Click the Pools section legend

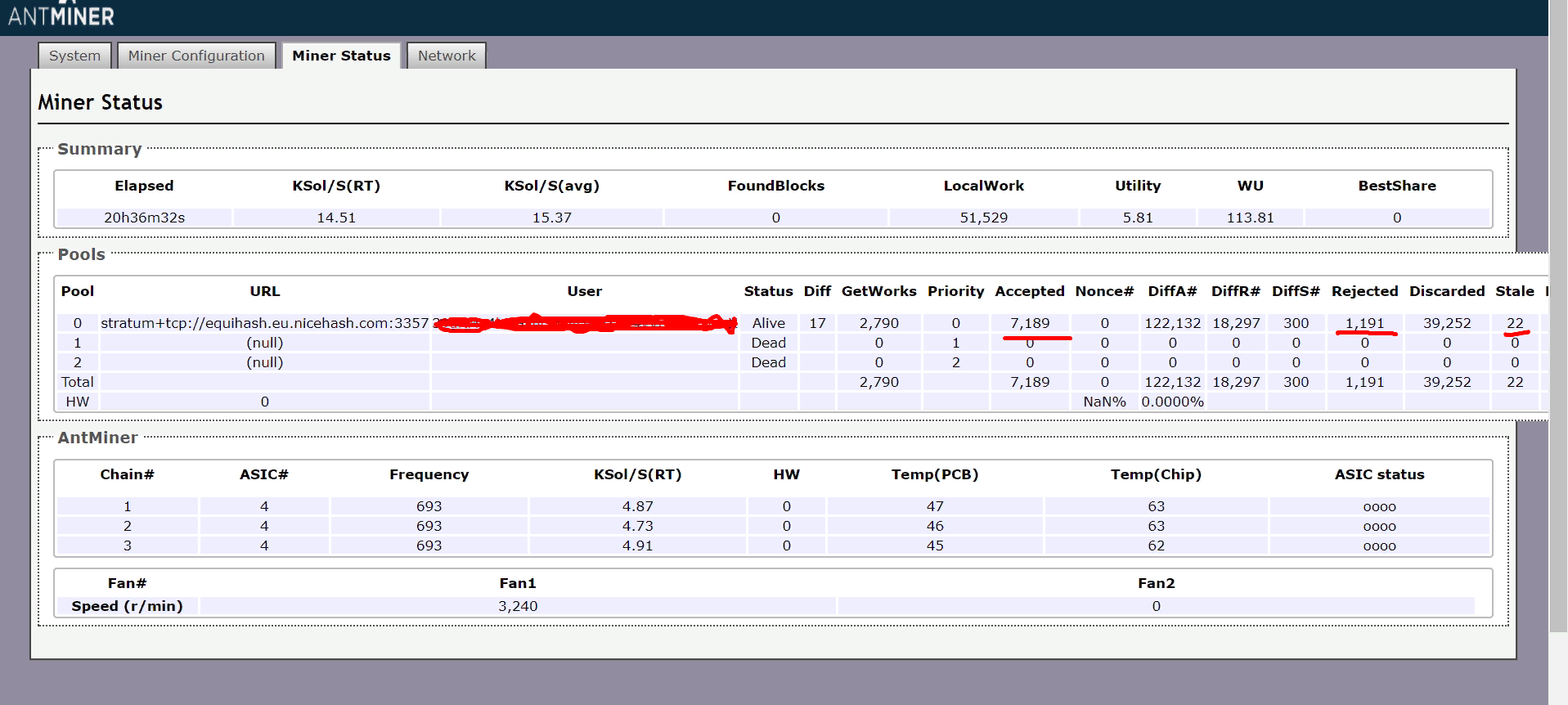click(81, 254)
